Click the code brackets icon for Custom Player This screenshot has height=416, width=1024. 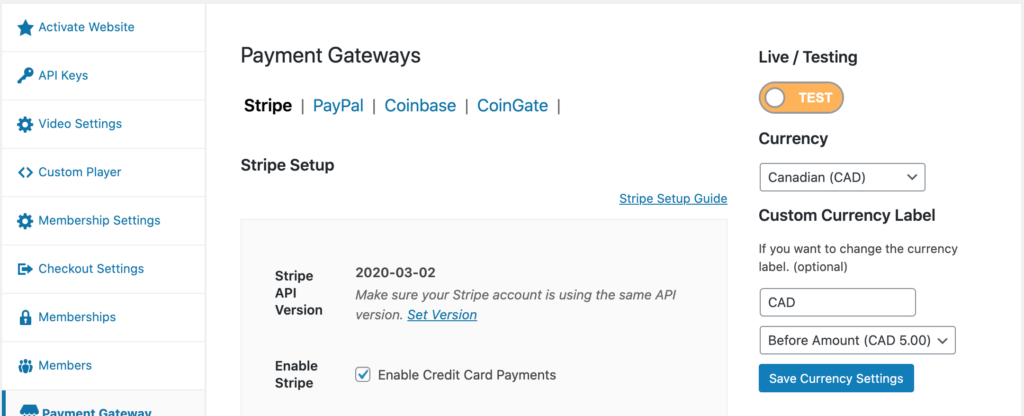pos(25,172)
